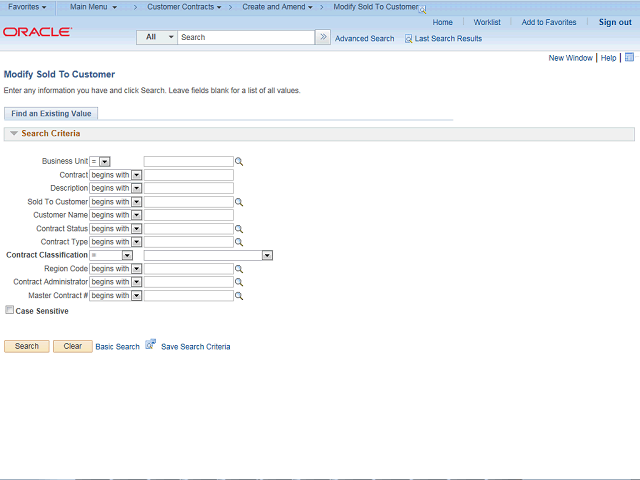The image size is (640, 480).
Task: Open the New Window link
Action: tap(570, 58)
